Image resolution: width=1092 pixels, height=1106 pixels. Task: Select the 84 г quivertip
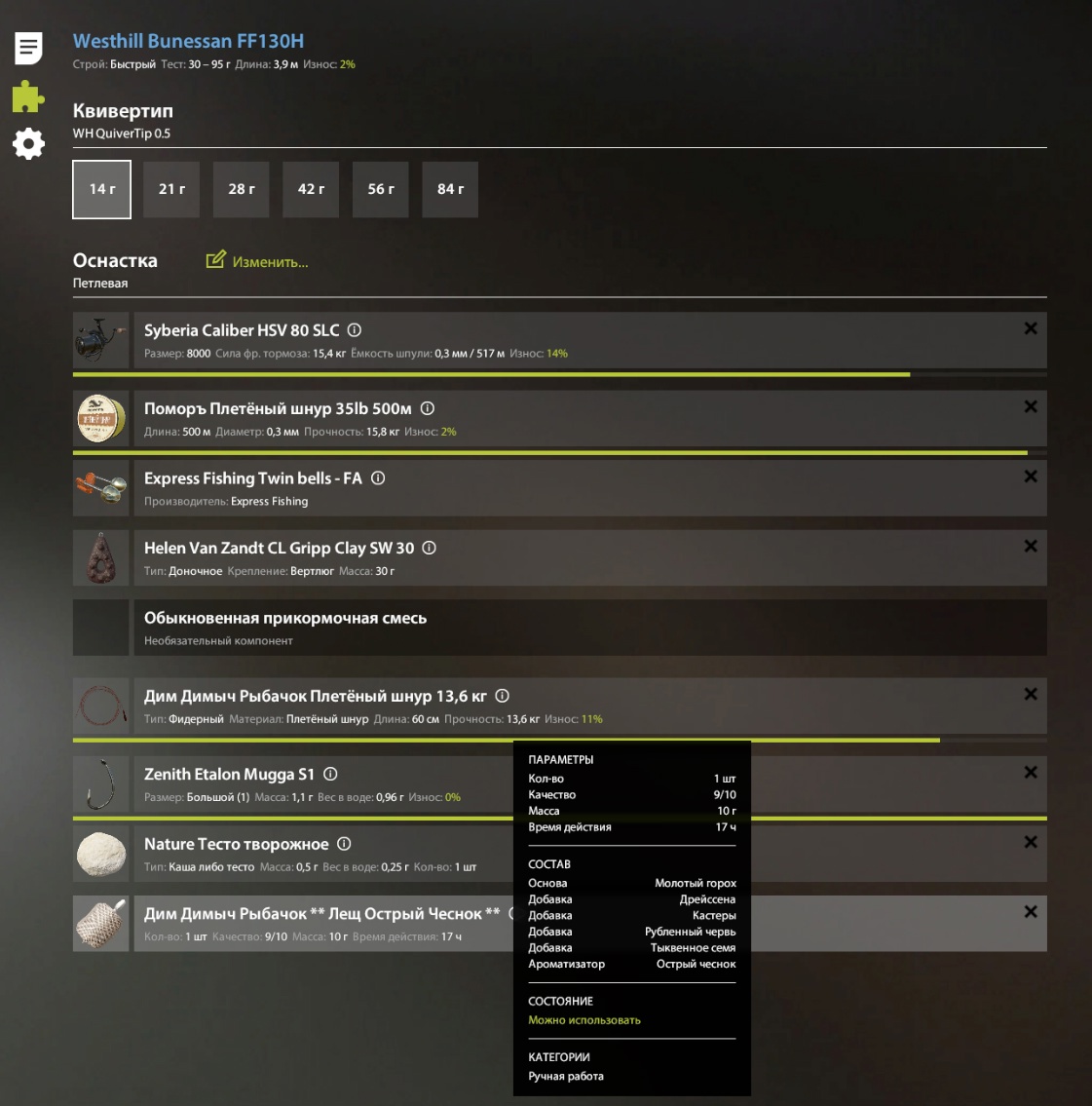coord(450,189)
